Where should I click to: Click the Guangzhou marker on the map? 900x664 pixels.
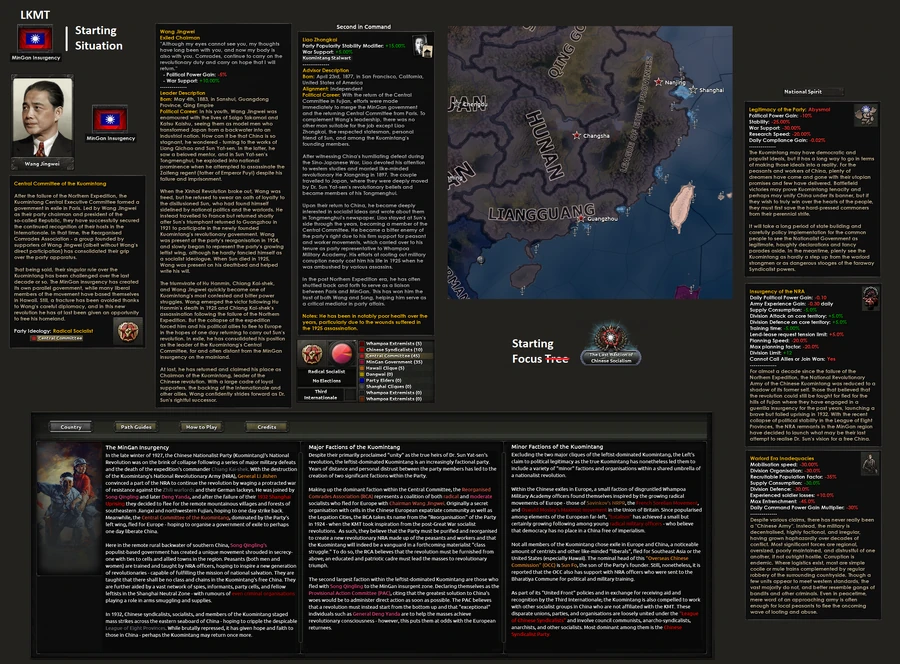pos(581,219)
